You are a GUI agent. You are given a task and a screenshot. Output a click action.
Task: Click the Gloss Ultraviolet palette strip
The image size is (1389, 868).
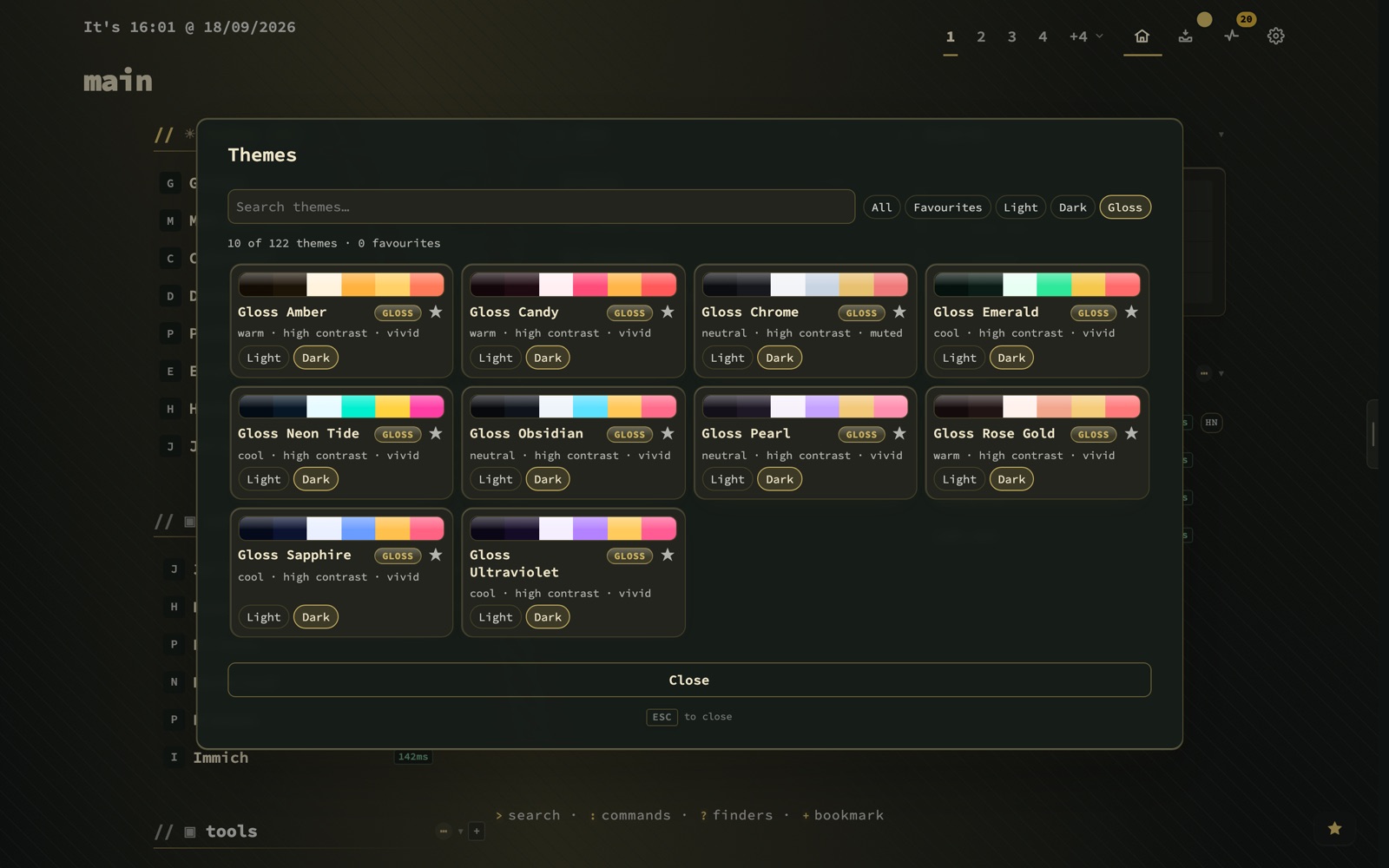[573, 528]
